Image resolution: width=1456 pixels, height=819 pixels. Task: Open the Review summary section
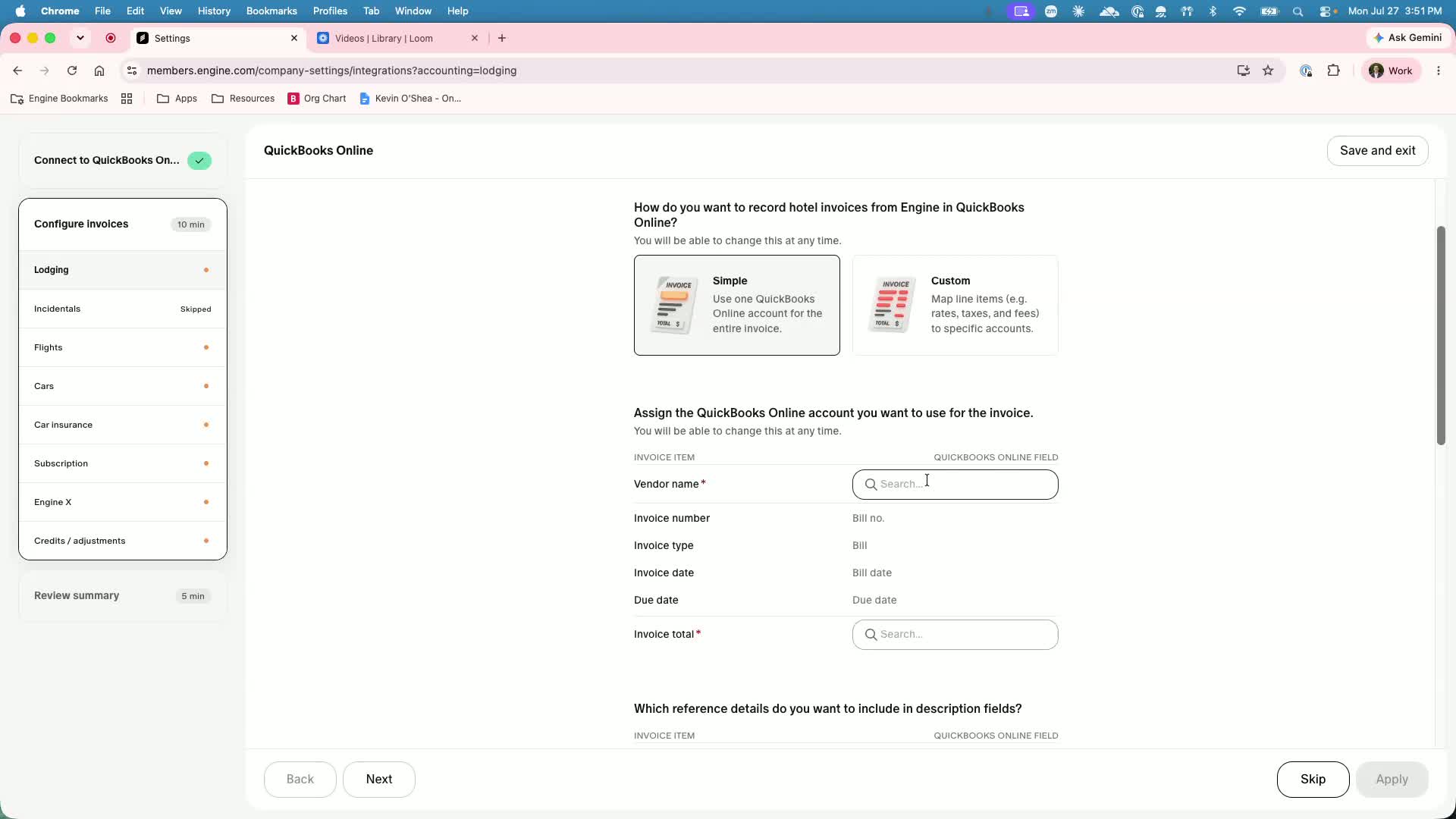click(x=123, y=596)
